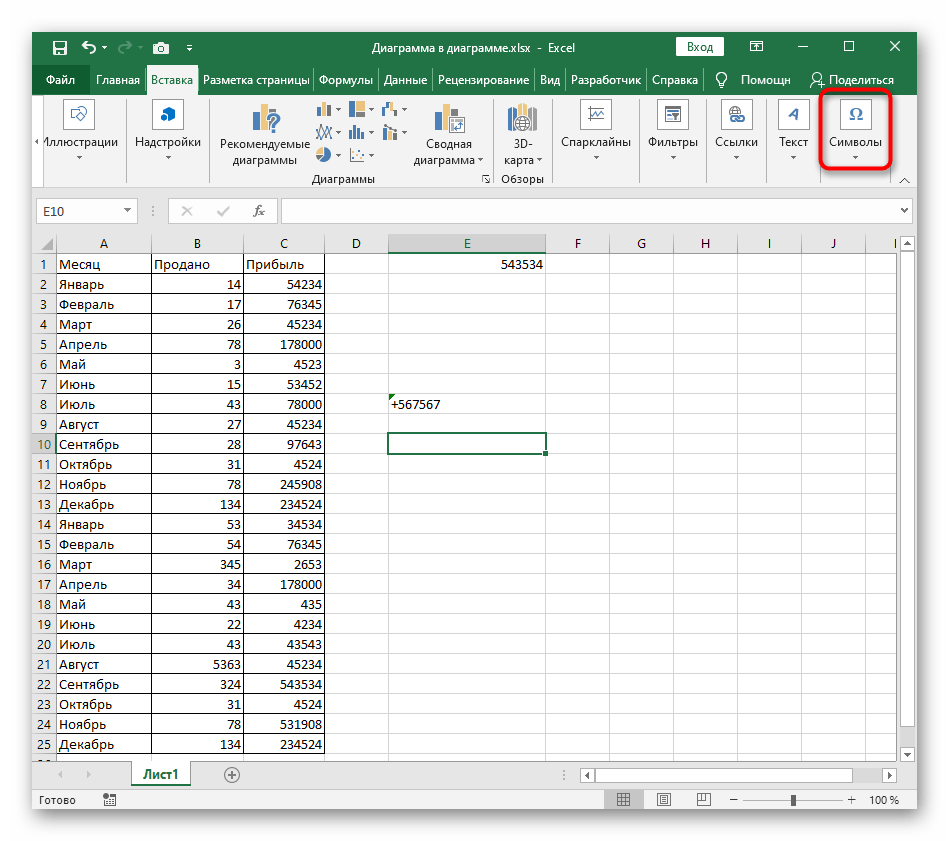
Task: Open Customize Quick Access Toolbar arrow
Action: click(189, 48)
